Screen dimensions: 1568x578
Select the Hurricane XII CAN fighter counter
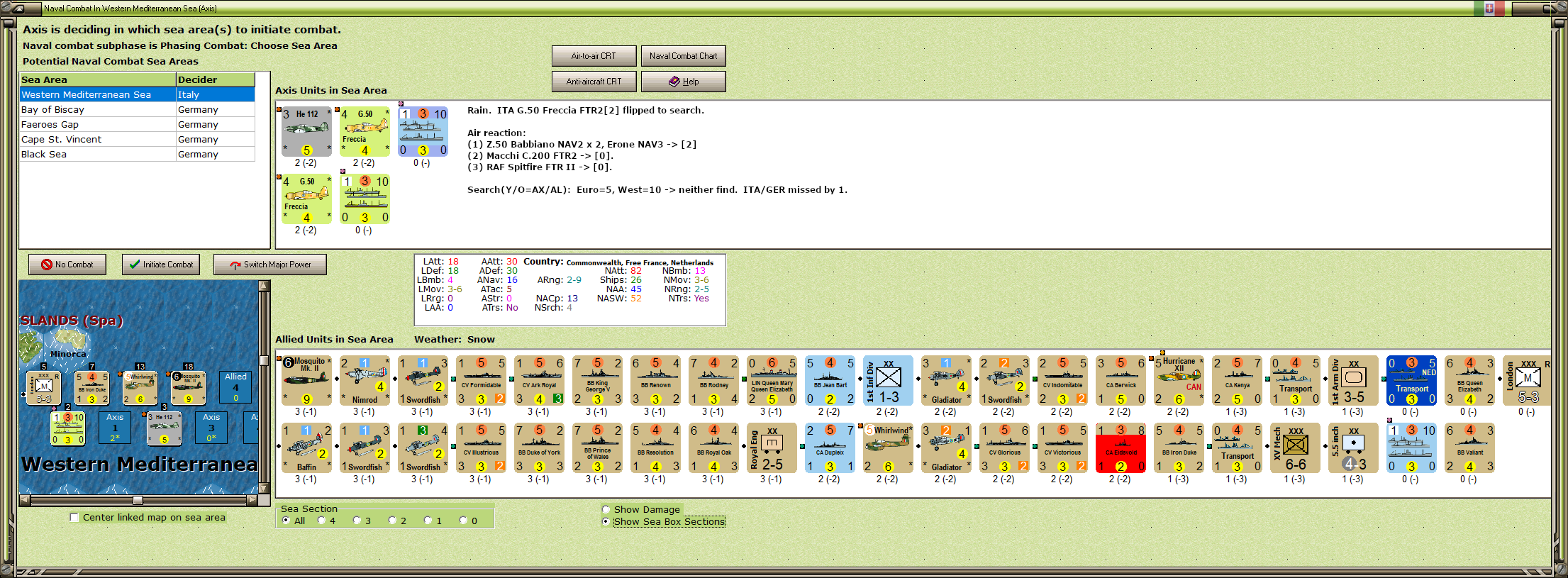point(1179,380)
